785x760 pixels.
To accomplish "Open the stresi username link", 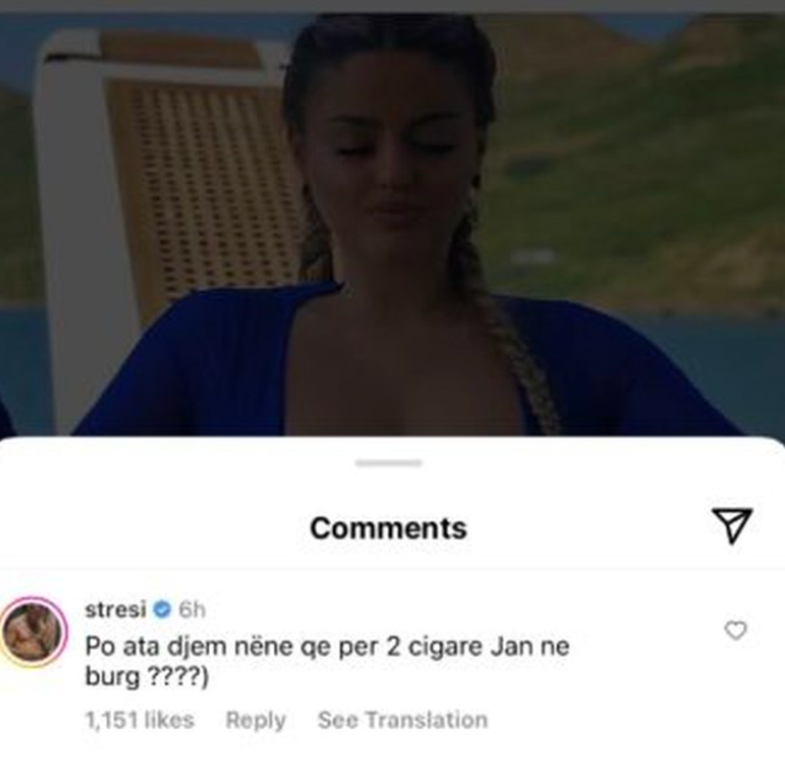I will tap(116, 610).
